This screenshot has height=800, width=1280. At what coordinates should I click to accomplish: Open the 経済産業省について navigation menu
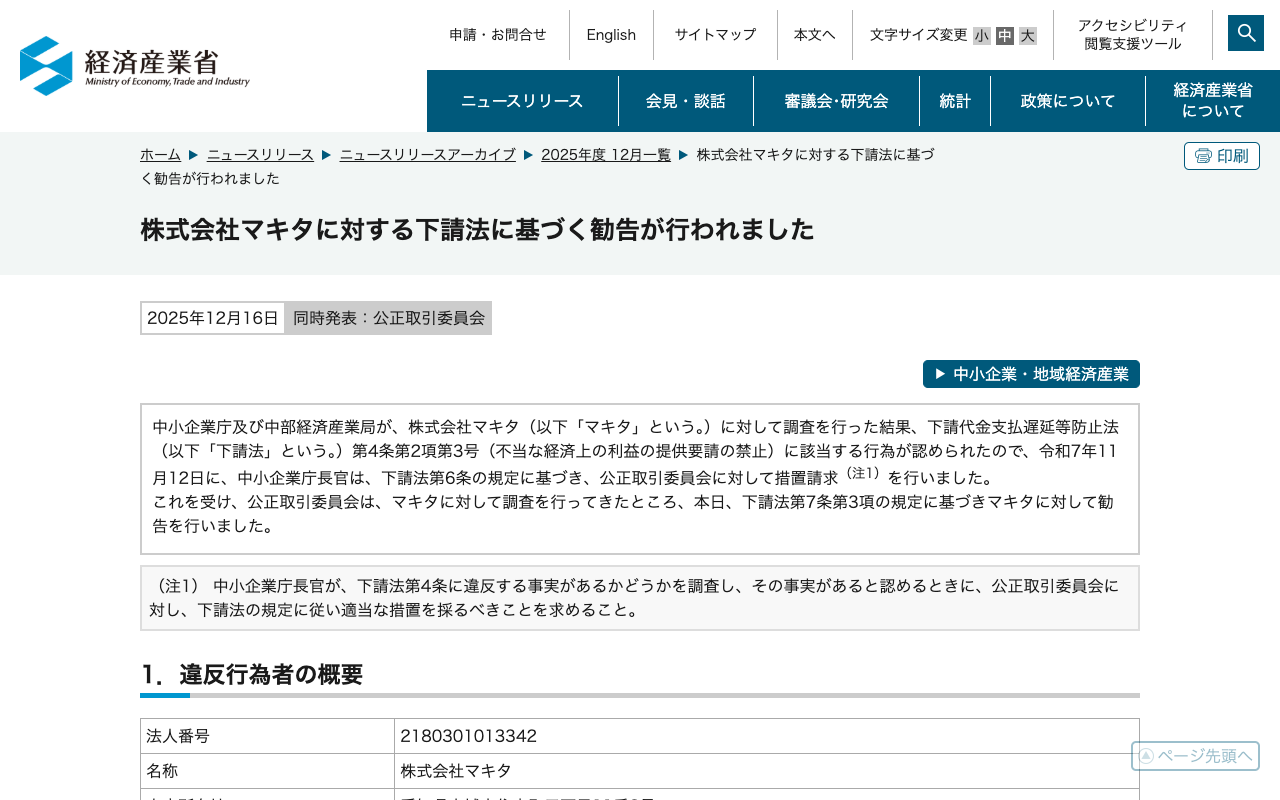(x=1213, y=101)
